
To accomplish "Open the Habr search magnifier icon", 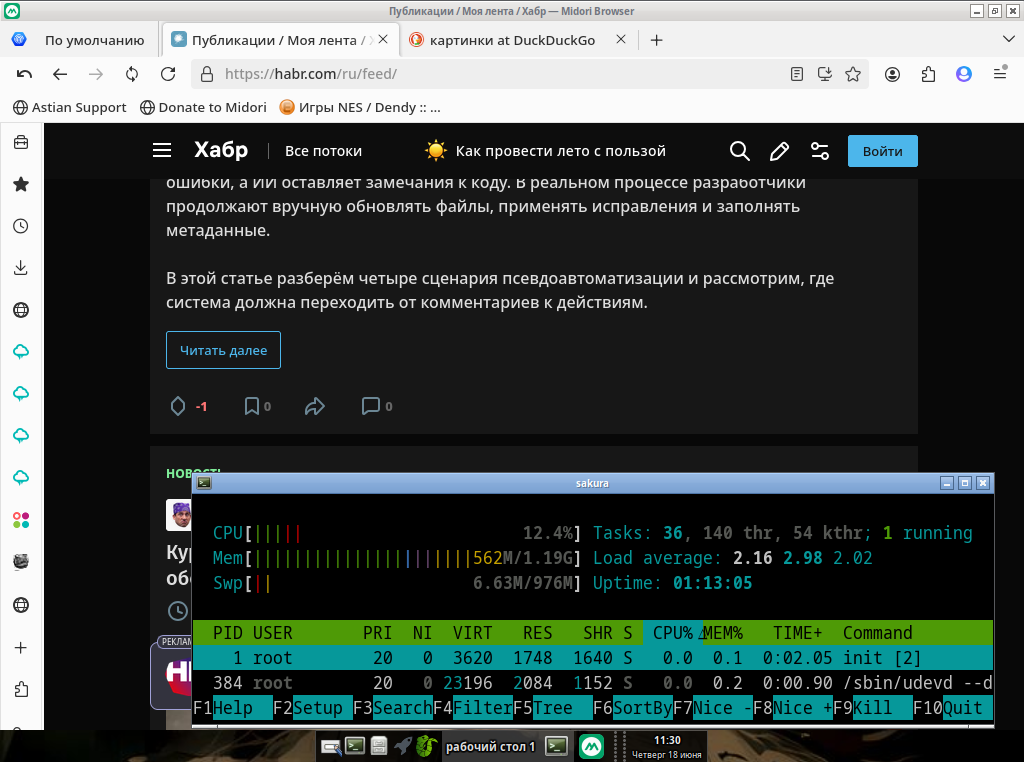I will point(739,151).
